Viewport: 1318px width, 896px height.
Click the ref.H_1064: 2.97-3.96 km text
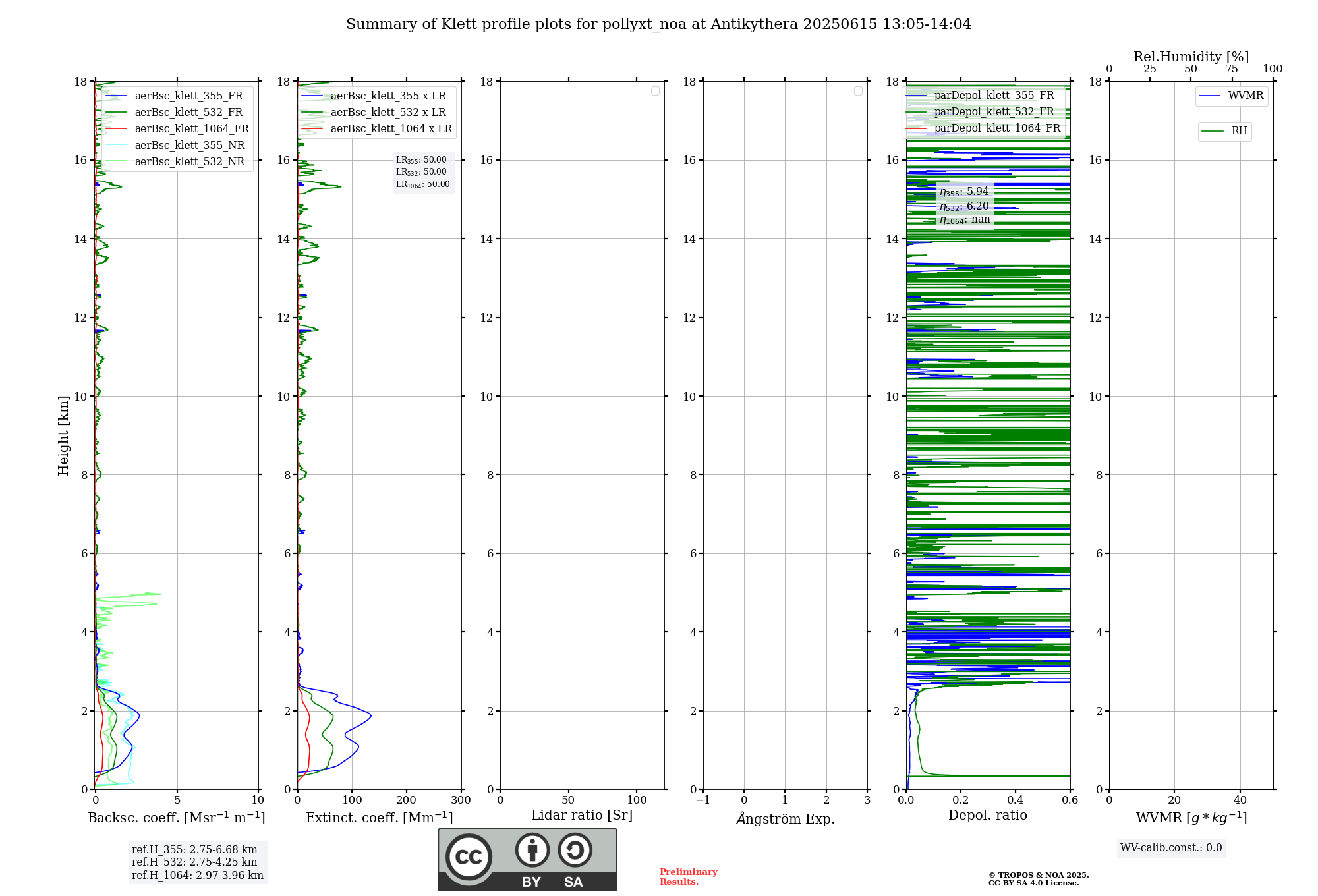[x=198, y=876]
